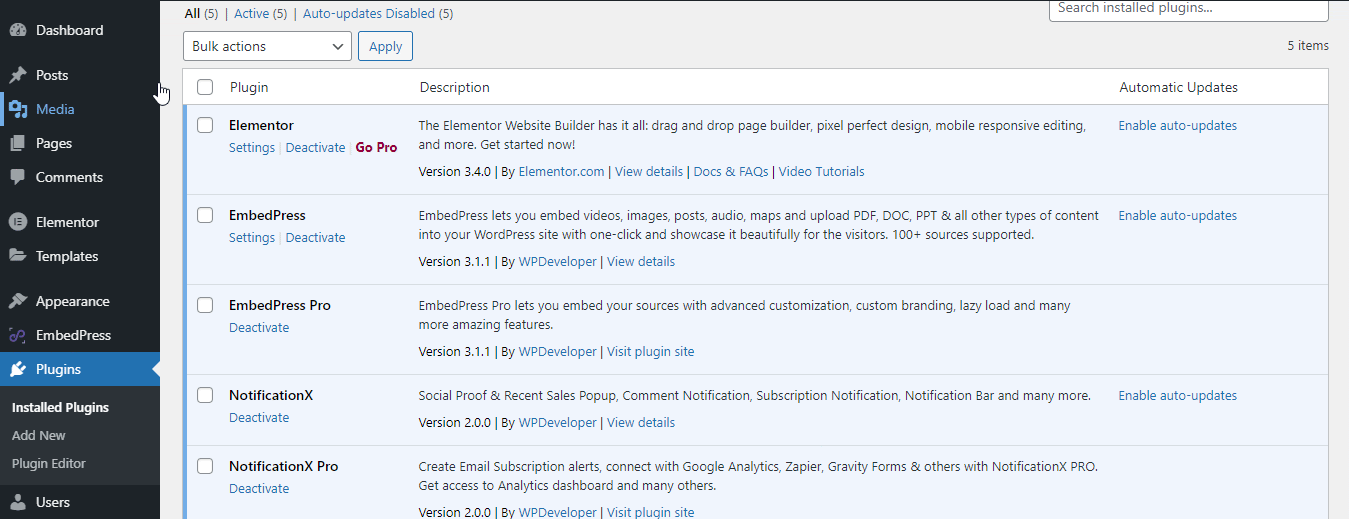The height and width of the screenshot is (519, 1349).
Task: Open the Plugin Editor submenu item
Action: coord(49,463)
